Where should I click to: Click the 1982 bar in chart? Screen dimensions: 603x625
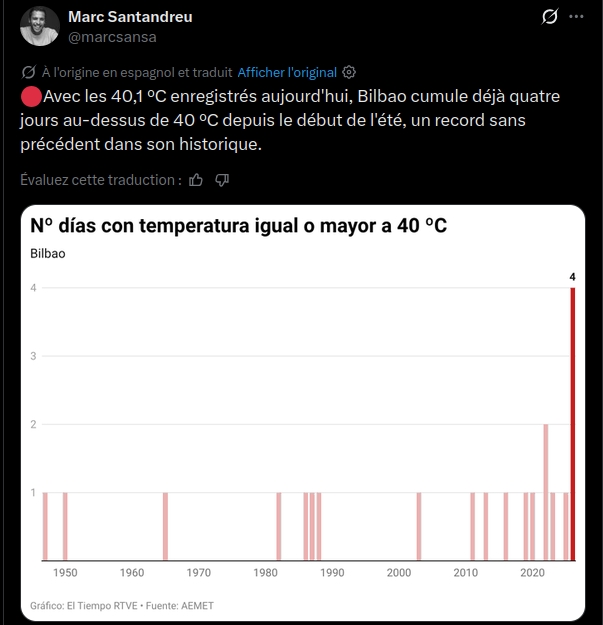(279, 527)
